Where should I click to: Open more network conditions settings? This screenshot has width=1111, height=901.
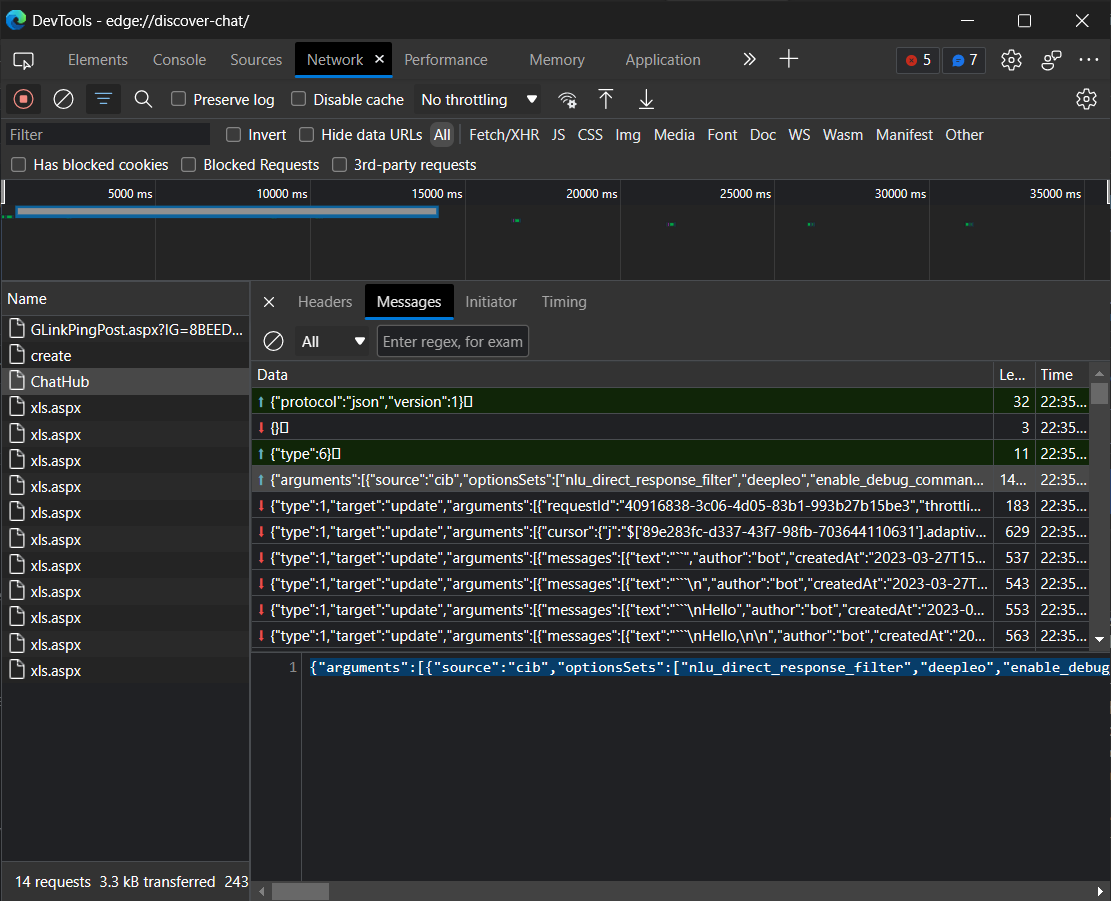[x=567, y=99]
